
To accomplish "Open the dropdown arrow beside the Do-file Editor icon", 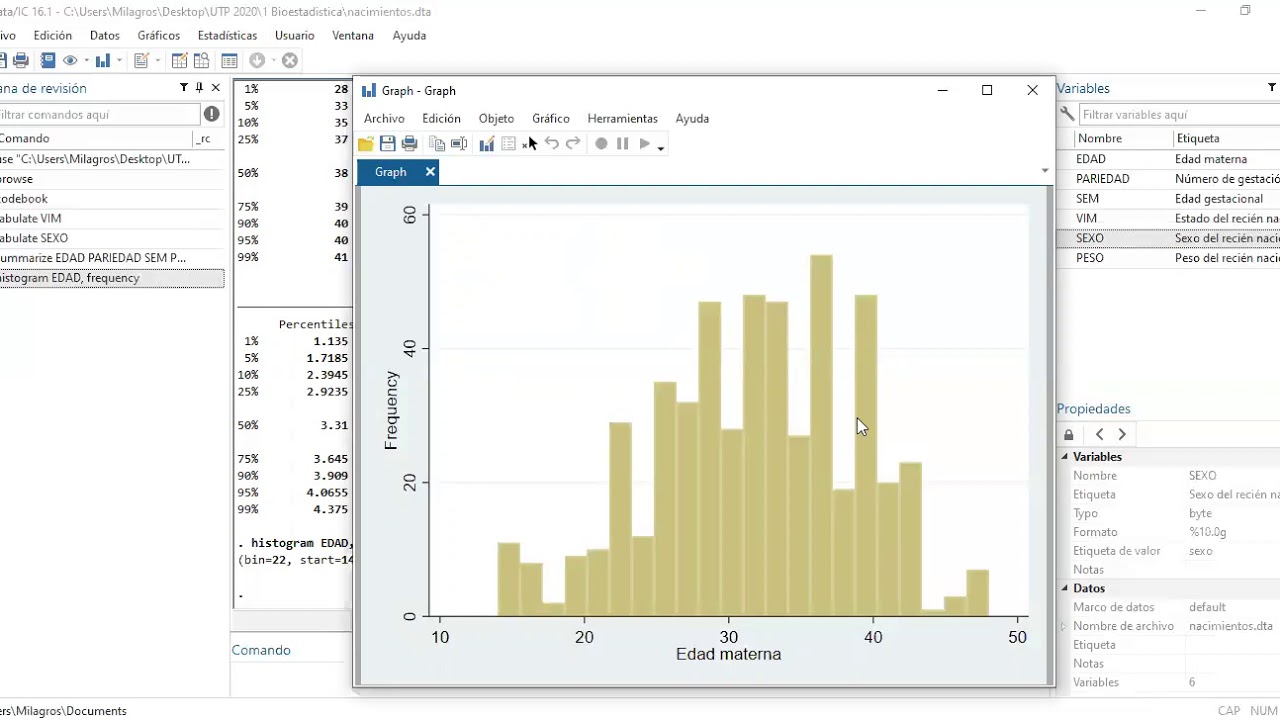I will (157, 61).
